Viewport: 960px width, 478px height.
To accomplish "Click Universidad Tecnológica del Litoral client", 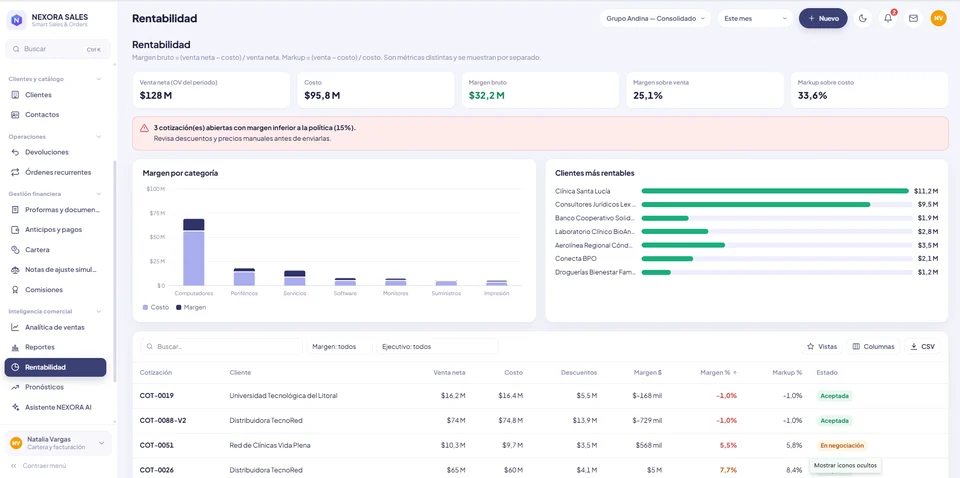I will pos(283,395).
